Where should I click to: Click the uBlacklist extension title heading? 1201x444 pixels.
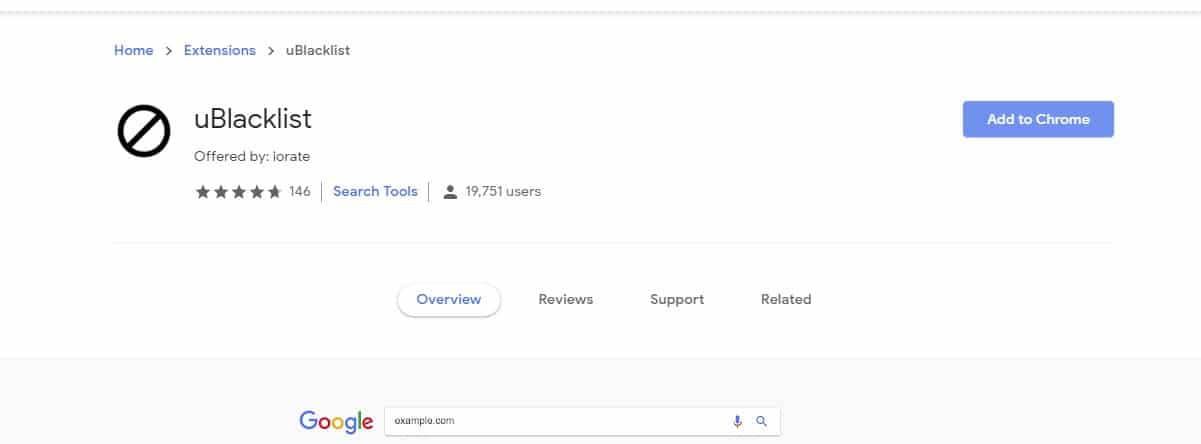click(252, 119)
